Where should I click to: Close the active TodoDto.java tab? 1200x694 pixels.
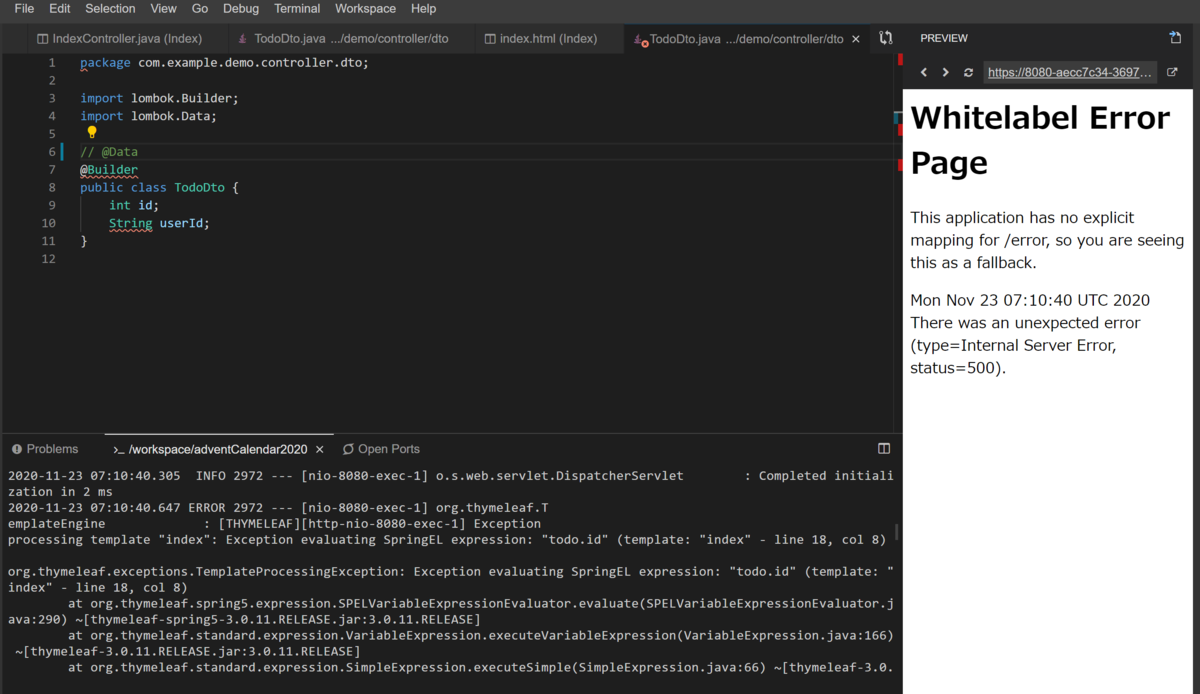858,40
